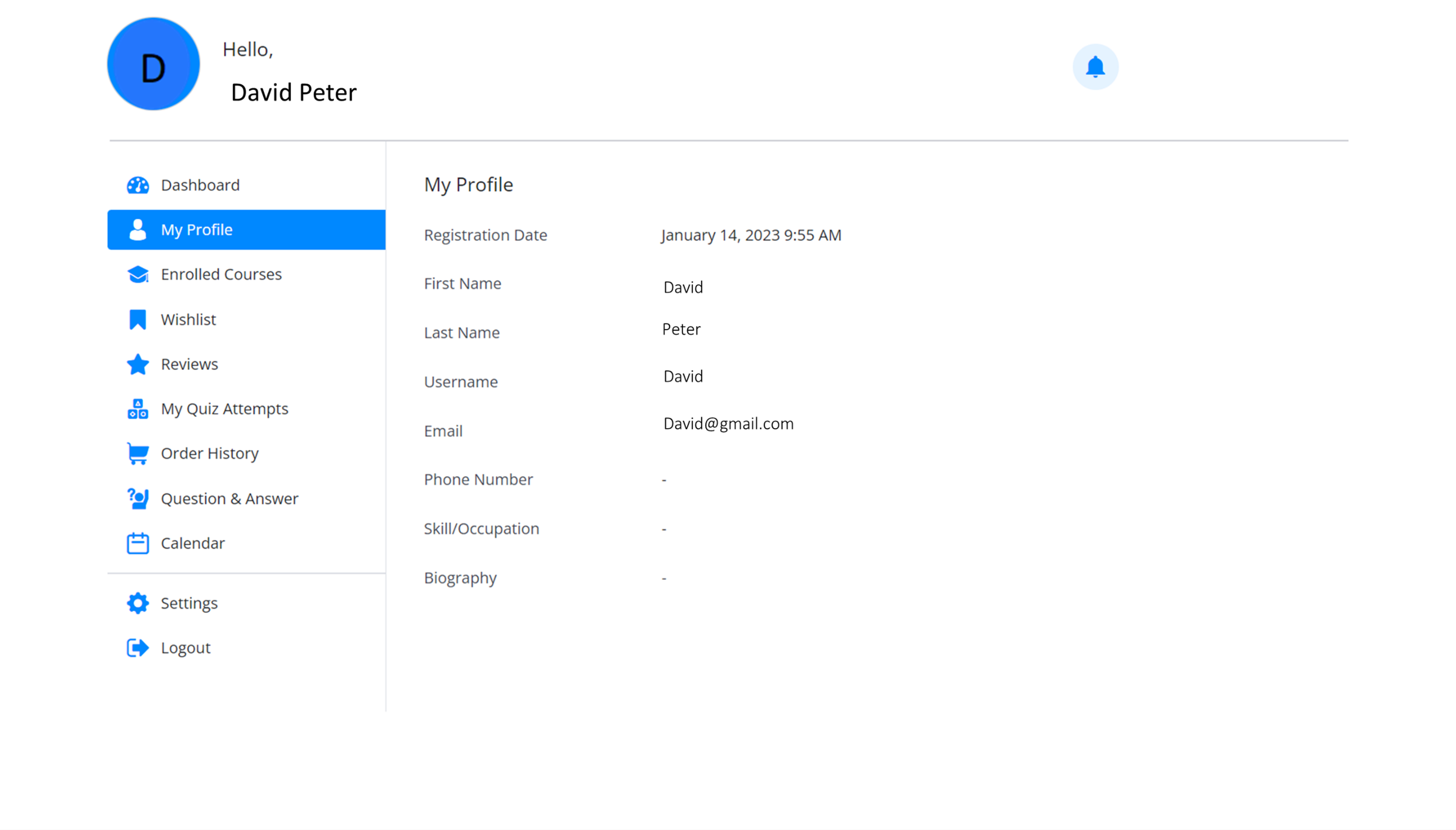This screenshot has width=1456, height=830.
Task: Click the Reviews star icon
Action: tap(138, 364)
